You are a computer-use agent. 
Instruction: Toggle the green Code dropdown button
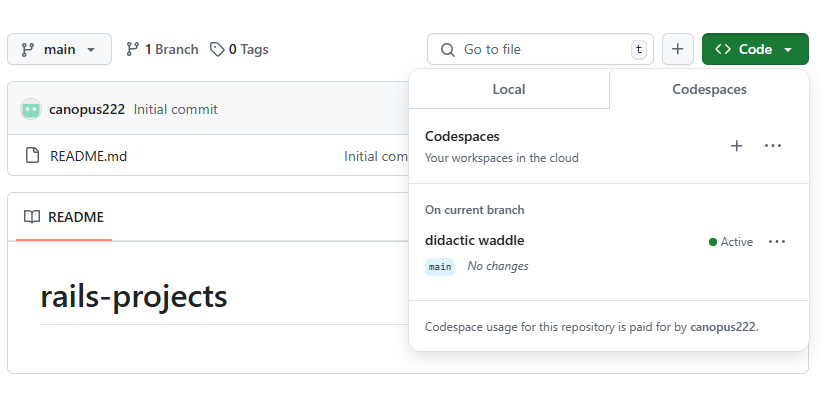755,49
